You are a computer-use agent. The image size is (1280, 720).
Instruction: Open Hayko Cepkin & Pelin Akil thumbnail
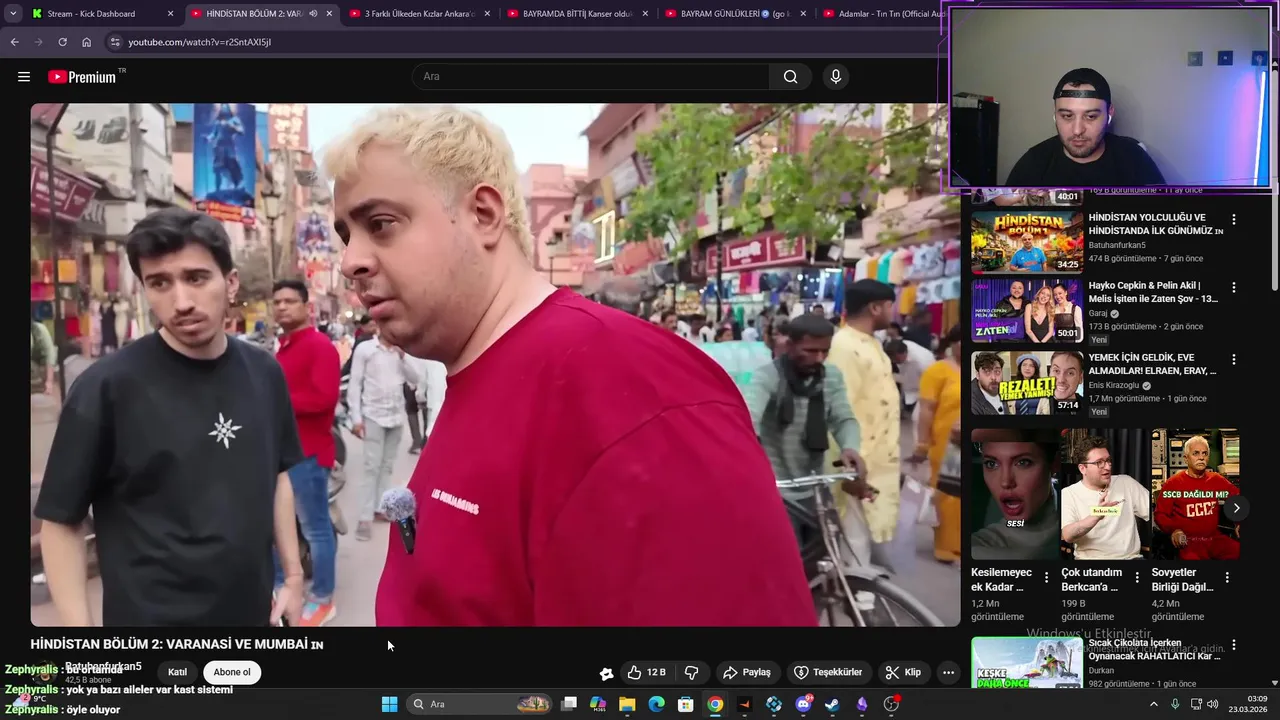(x=1027, y=310)
